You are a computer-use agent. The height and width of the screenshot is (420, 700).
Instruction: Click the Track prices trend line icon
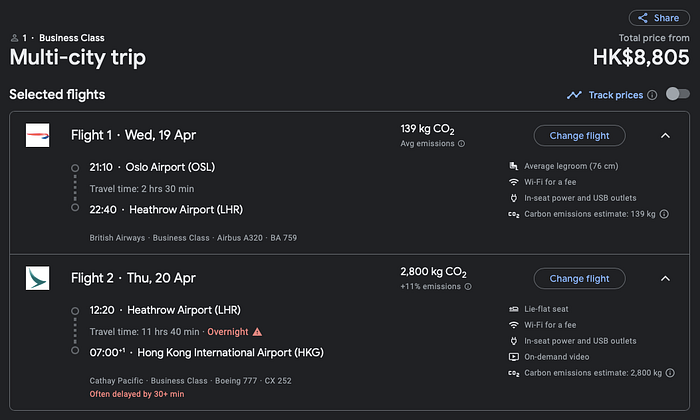(574, 95)
